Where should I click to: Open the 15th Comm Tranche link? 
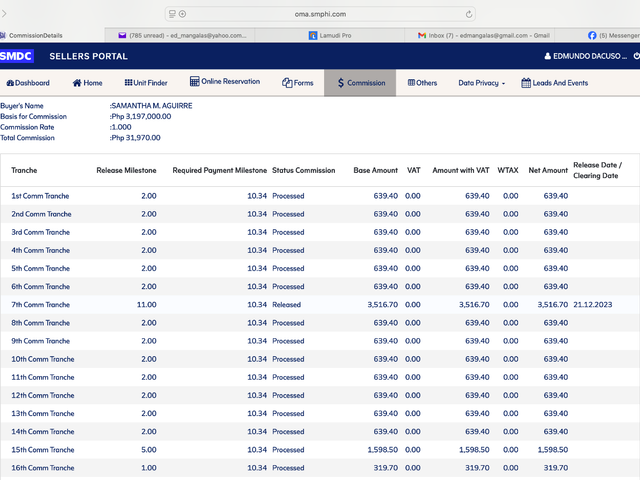click(43, 449)
